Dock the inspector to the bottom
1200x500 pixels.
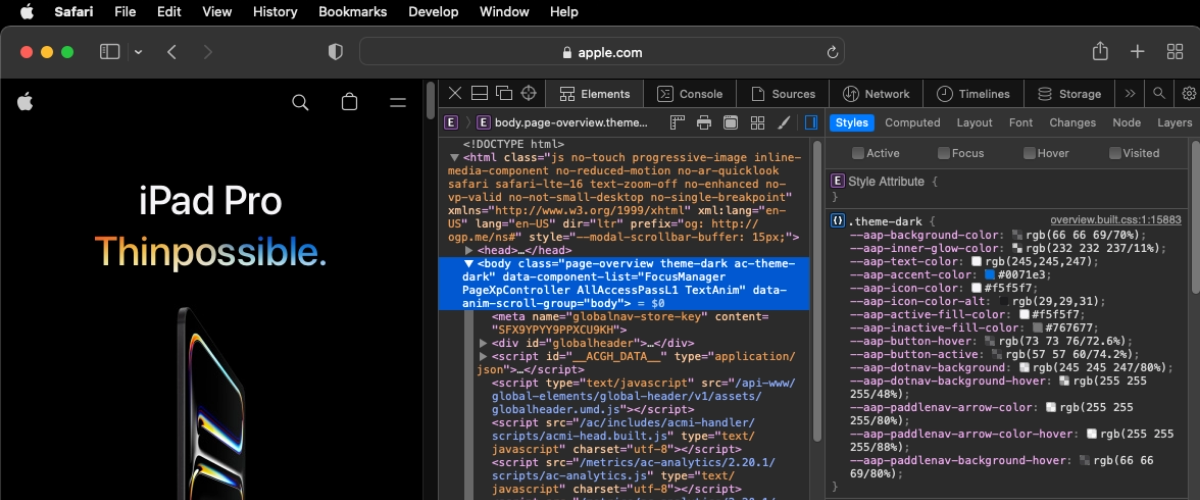click(x=479, y=93)
